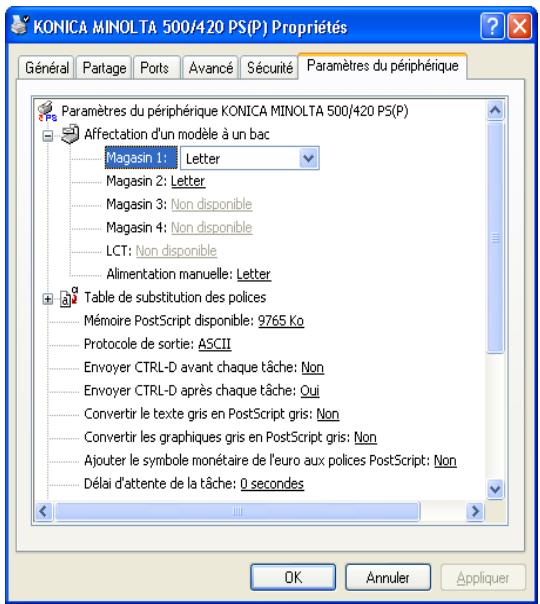Click the Annuler button
540x604 pixels.
388,577
